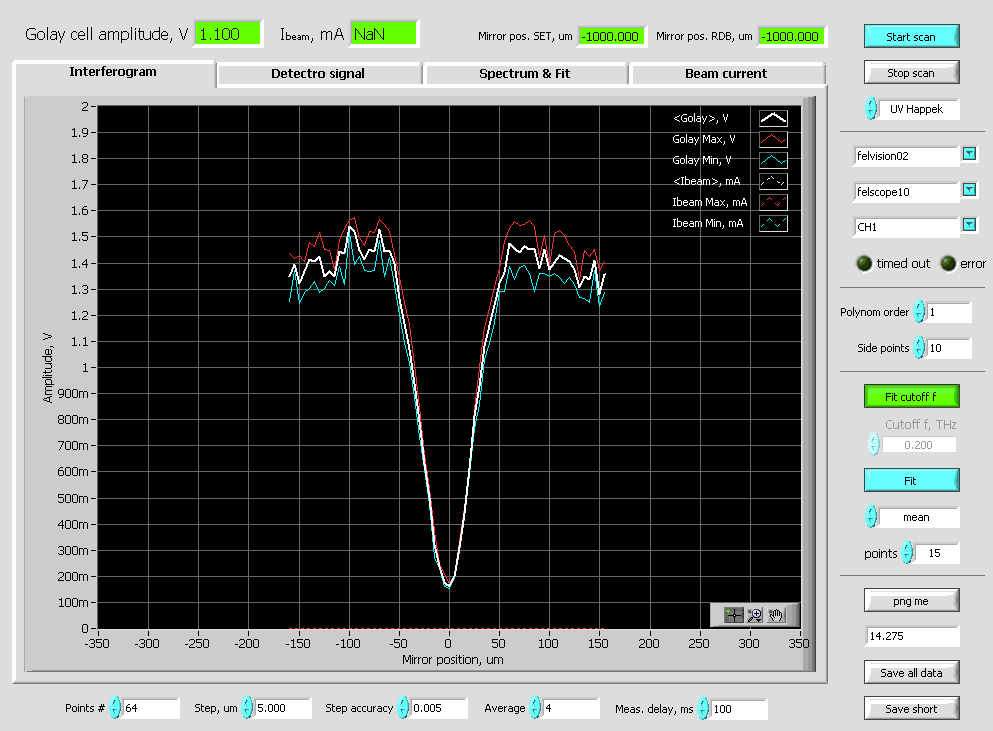Select the crosshair cursor tool in graph palette
This screenshot has width=993, height=731.
(x=733, y=614)
